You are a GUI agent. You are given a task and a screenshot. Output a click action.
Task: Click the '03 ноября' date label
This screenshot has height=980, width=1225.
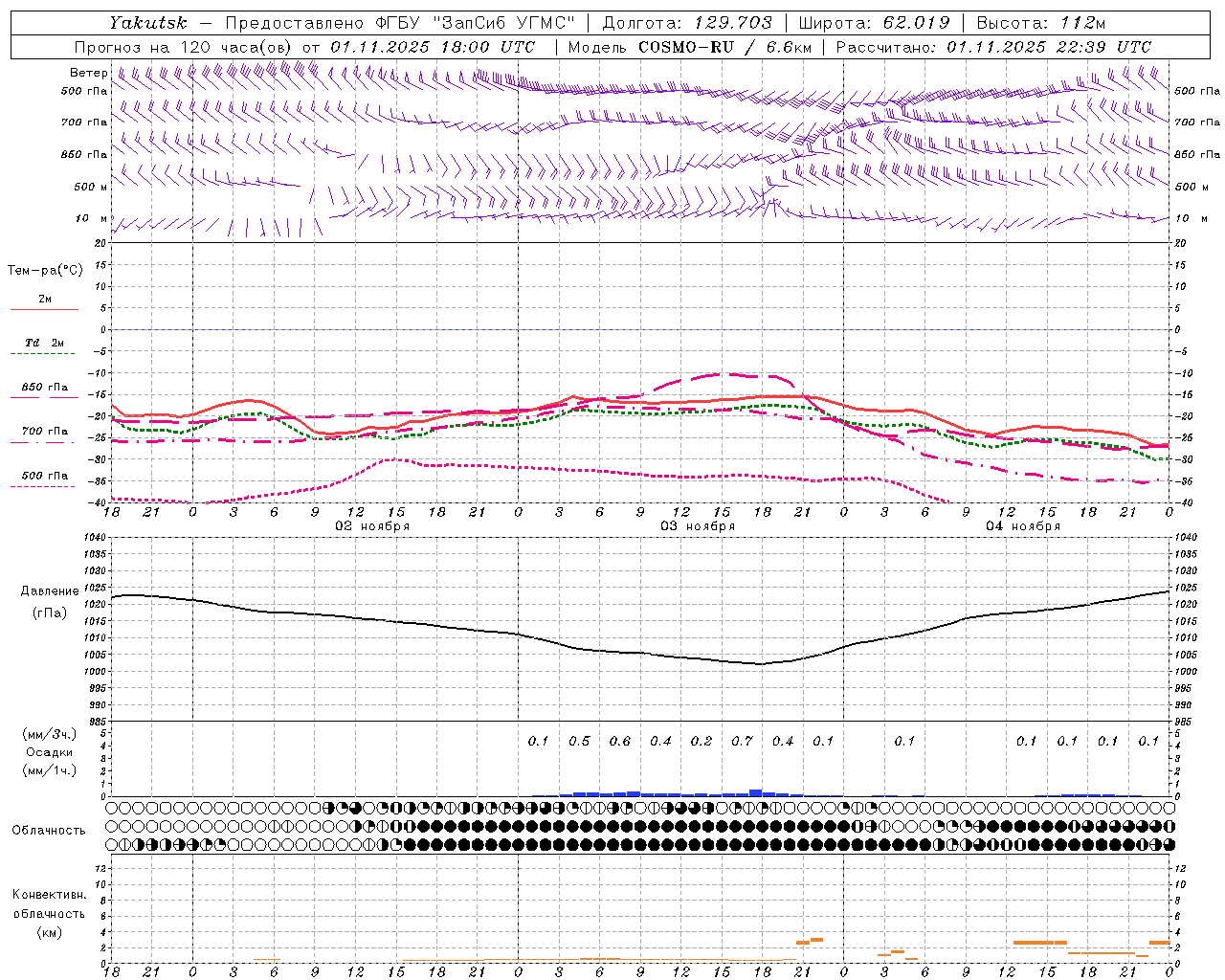698,525
